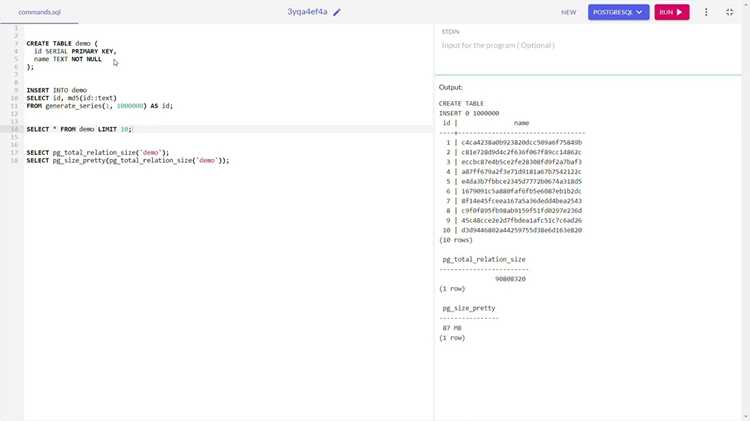Toggle fullscreen mode icon
The image size is (750, 421).
729,12
